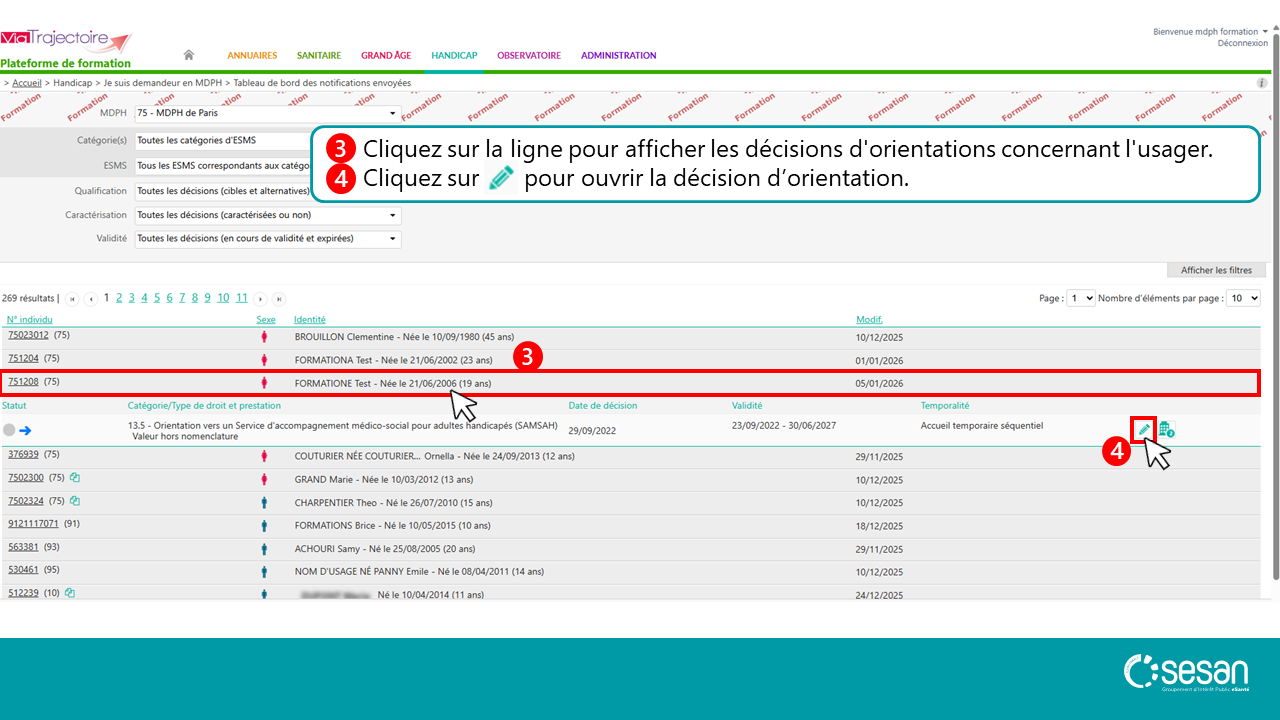Click the copy icon next to individual 7502300
The width and height of the screenshot is (1280, 720).
click(75, 478)
